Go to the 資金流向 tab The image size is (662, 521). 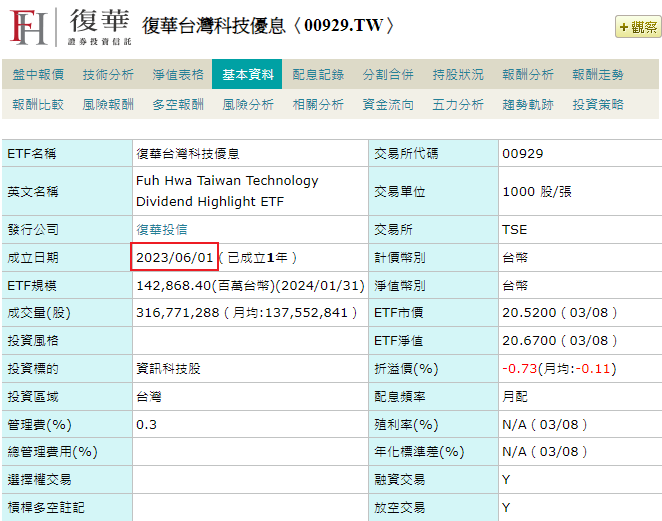[388, 104]
